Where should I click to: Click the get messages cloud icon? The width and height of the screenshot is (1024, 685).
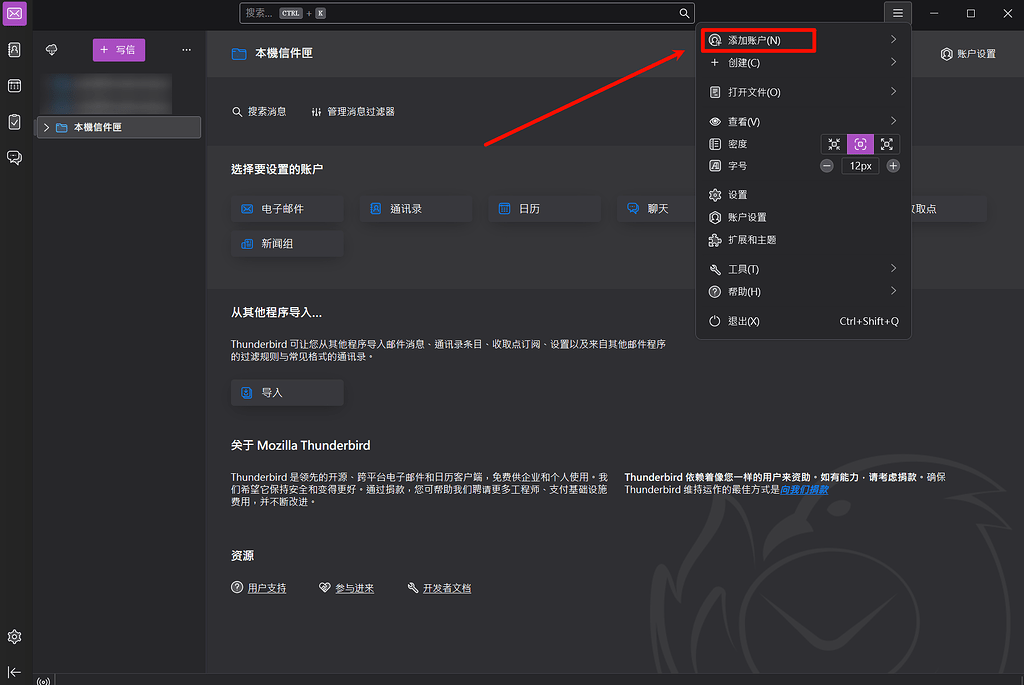pos(52,50)
